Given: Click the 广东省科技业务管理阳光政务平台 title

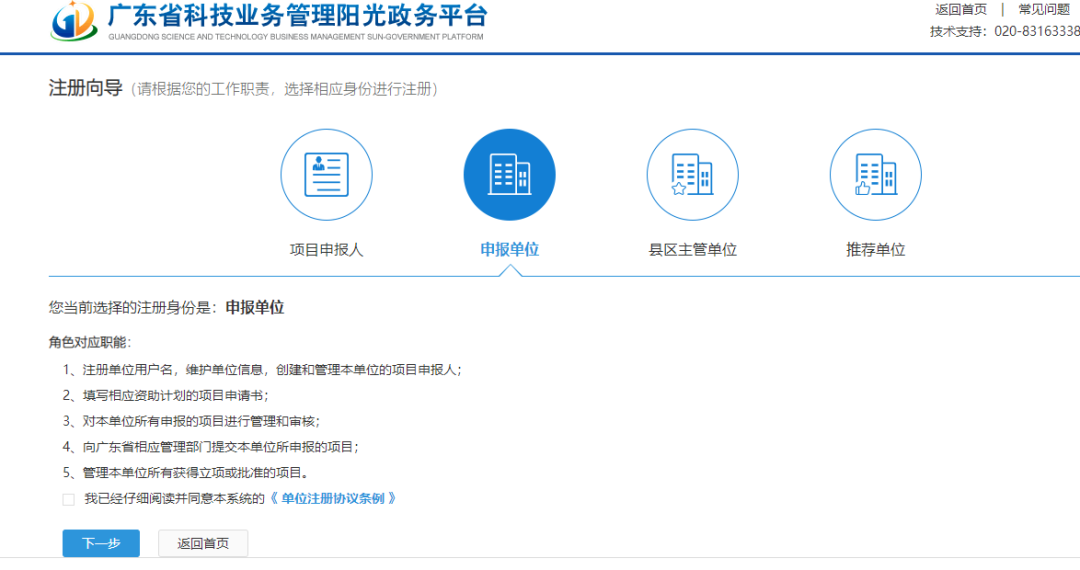Looking at the screenshot, I should (x=297, y=16).
